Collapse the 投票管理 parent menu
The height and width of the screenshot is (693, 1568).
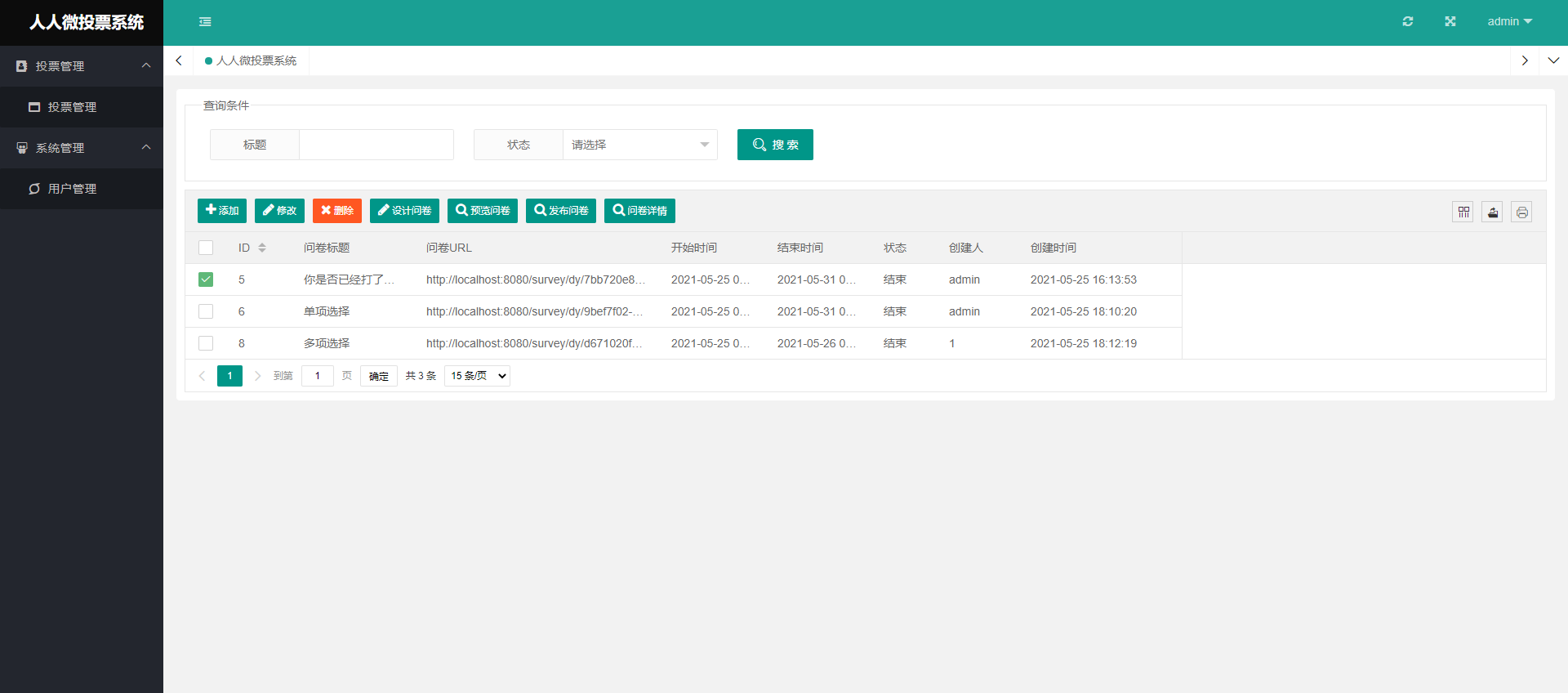click(82, 66)
